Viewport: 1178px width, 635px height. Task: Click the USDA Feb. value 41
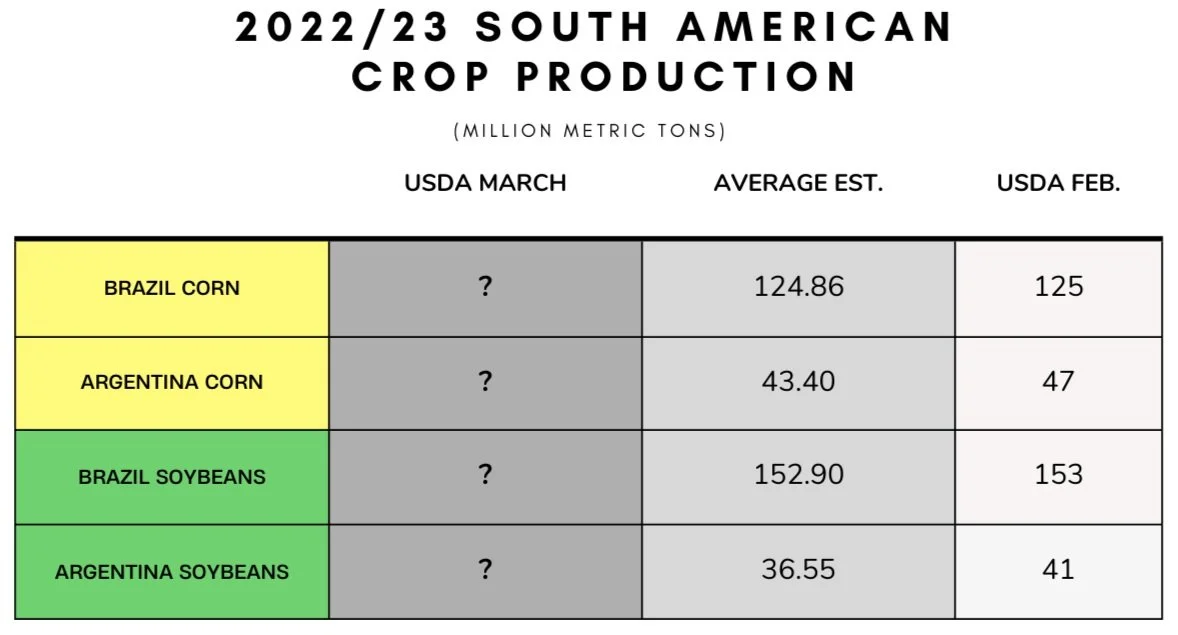[1058, 569]
